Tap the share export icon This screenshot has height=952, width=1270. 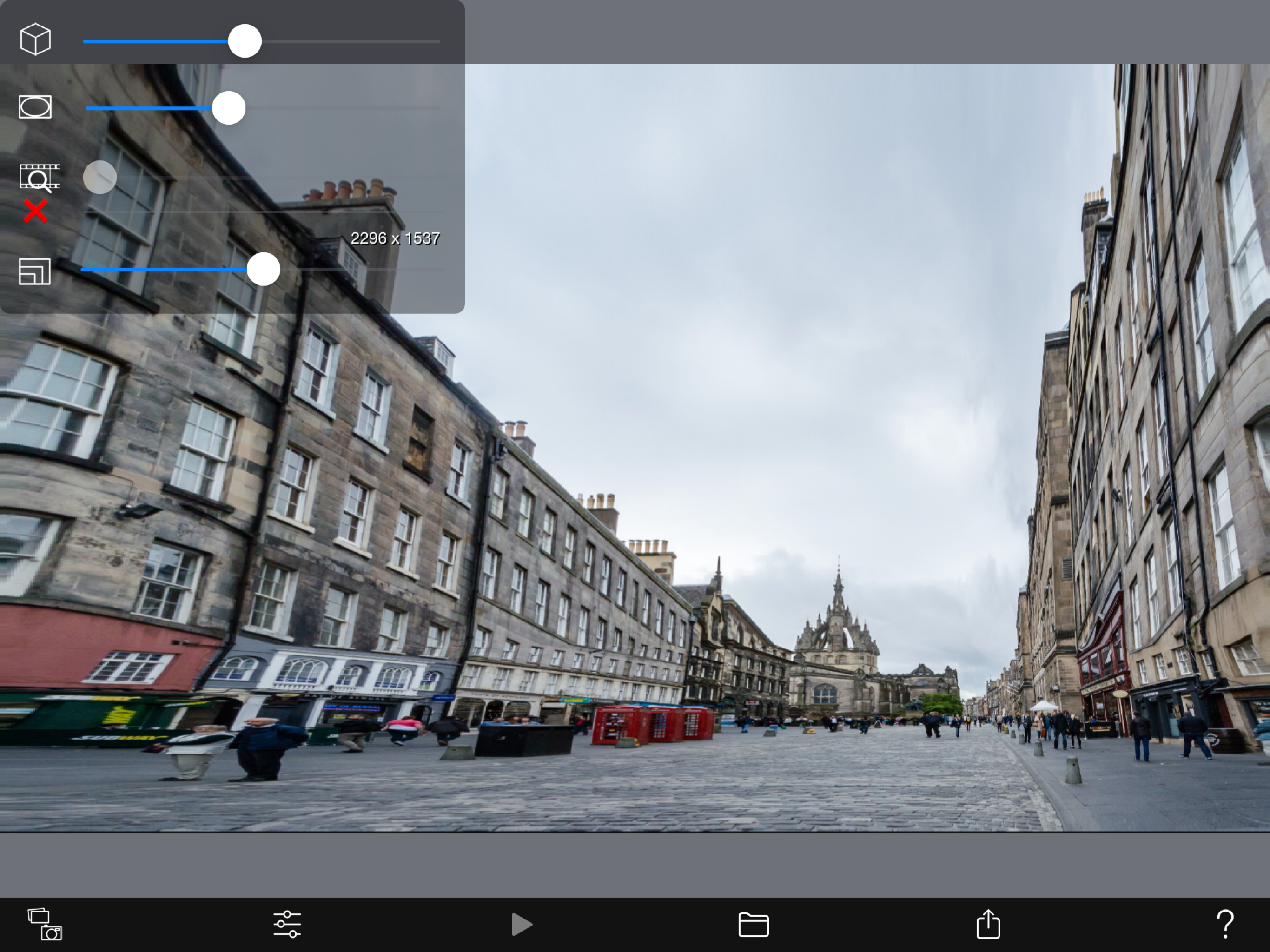tap(988, 924)
